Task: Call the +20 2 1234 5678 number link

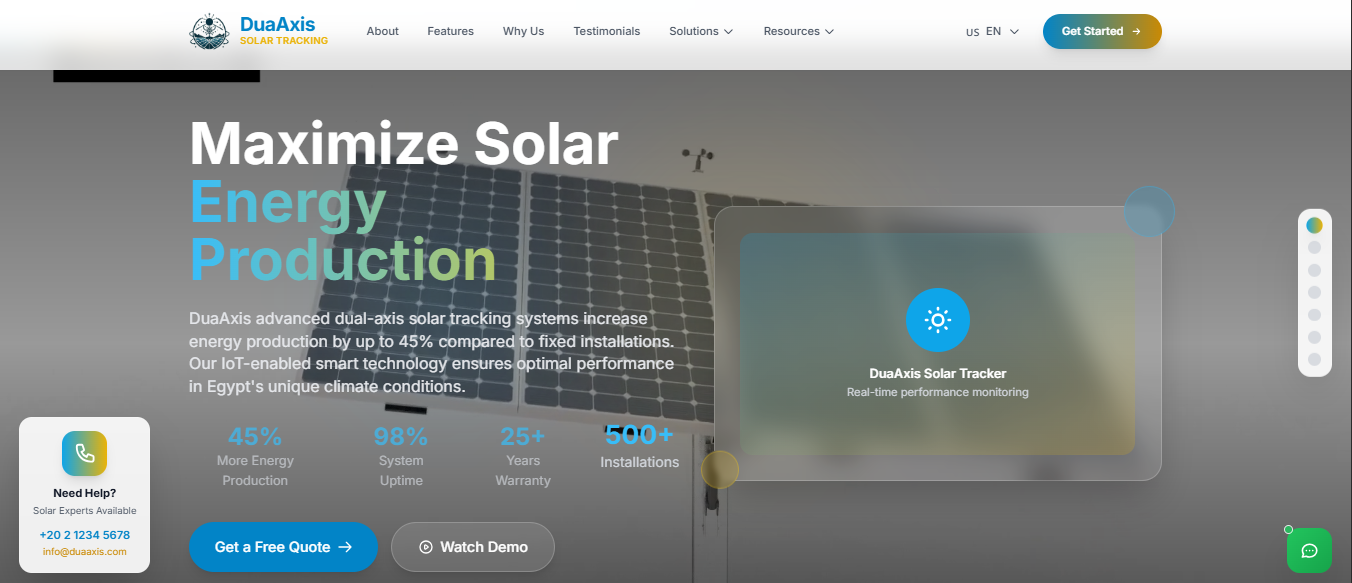Action: [85, 535]
